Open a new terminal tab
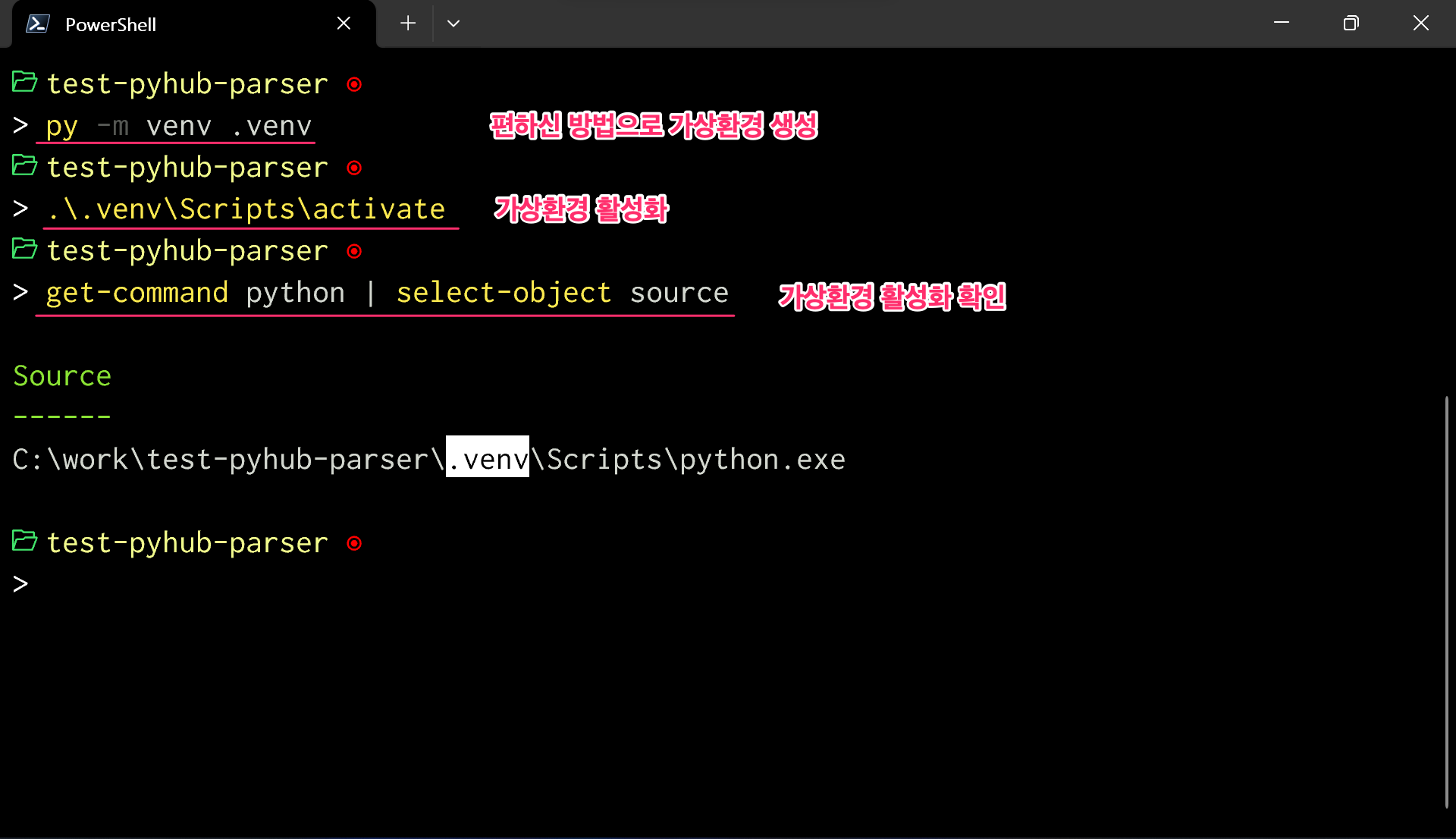Image resolution: width=1456 pixels, height=839 pixels. click(408, 24)
